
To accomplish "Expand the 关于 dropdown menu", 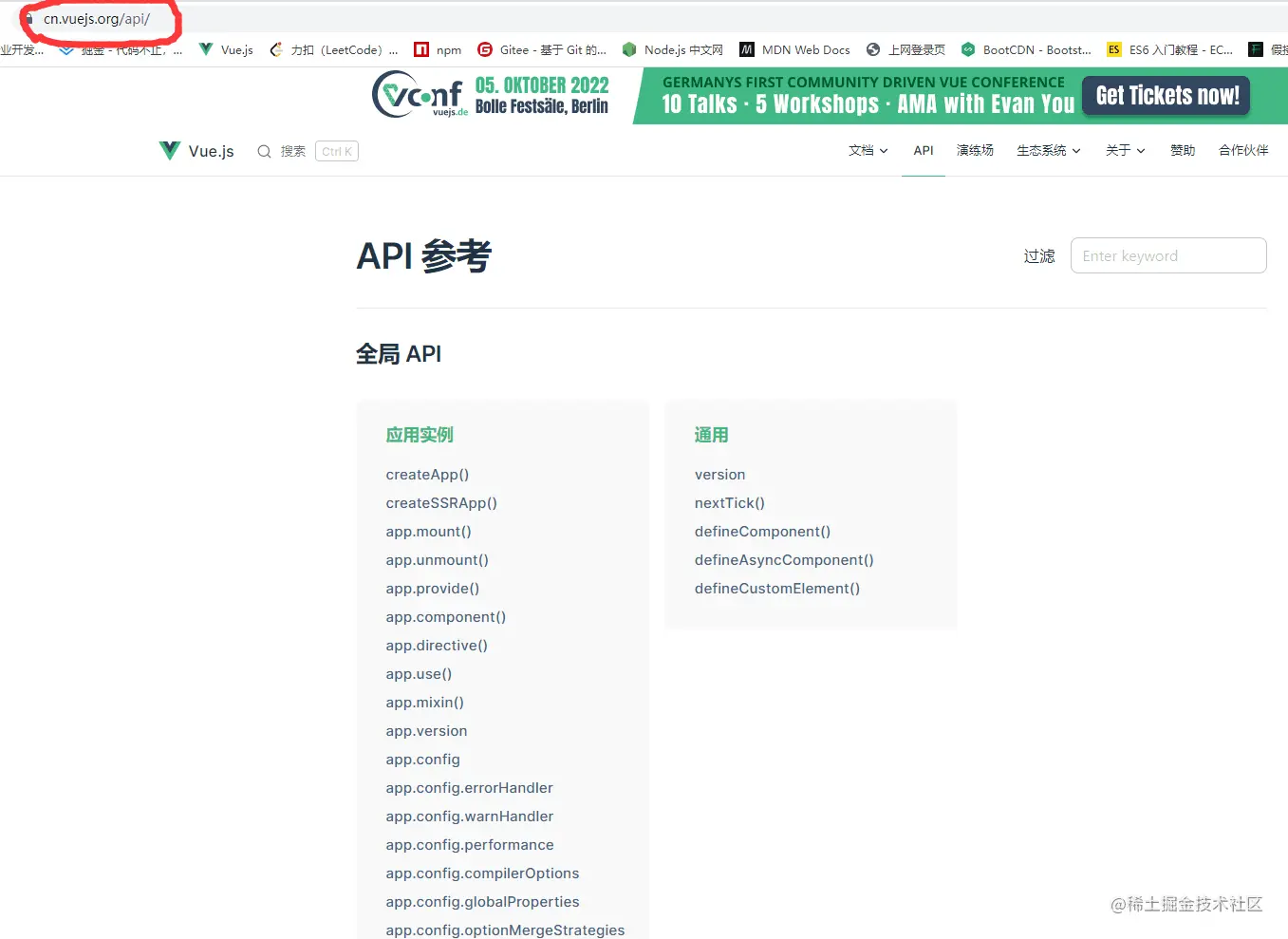I will (1124, 150).
